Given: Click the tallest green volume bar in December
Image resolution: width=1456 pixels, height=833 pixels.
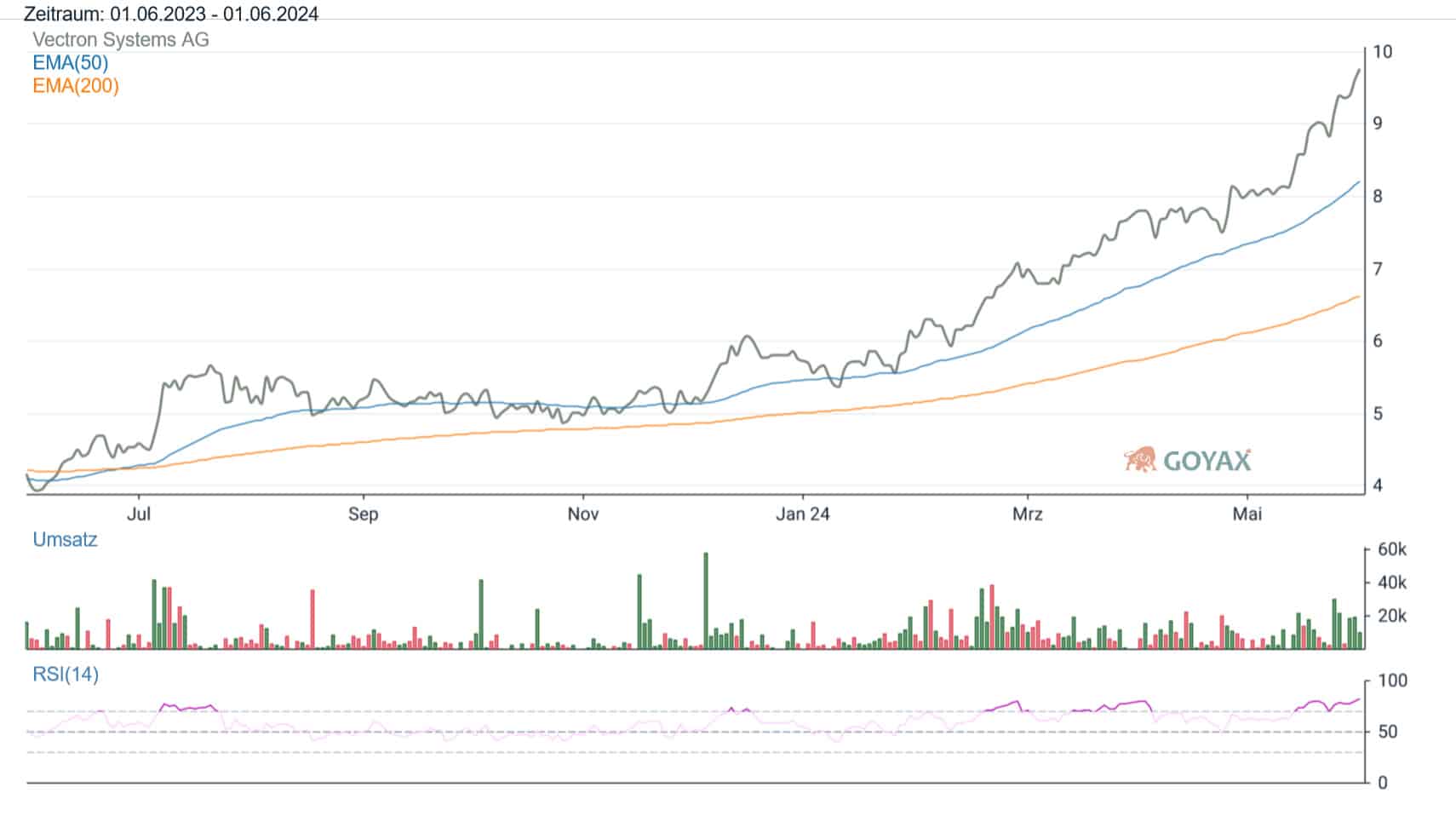Looking at the screenshot, I should click(706, 600).
